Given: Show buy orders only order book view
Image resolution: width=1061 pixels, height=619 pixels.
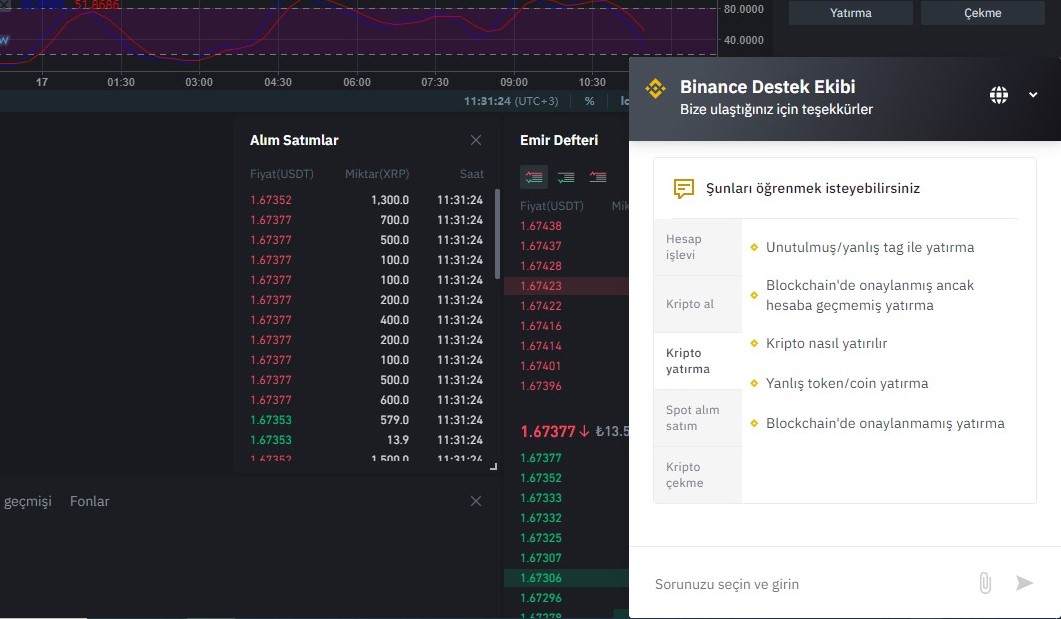Looking at the screenshot, I should click(x=566, y=177).
